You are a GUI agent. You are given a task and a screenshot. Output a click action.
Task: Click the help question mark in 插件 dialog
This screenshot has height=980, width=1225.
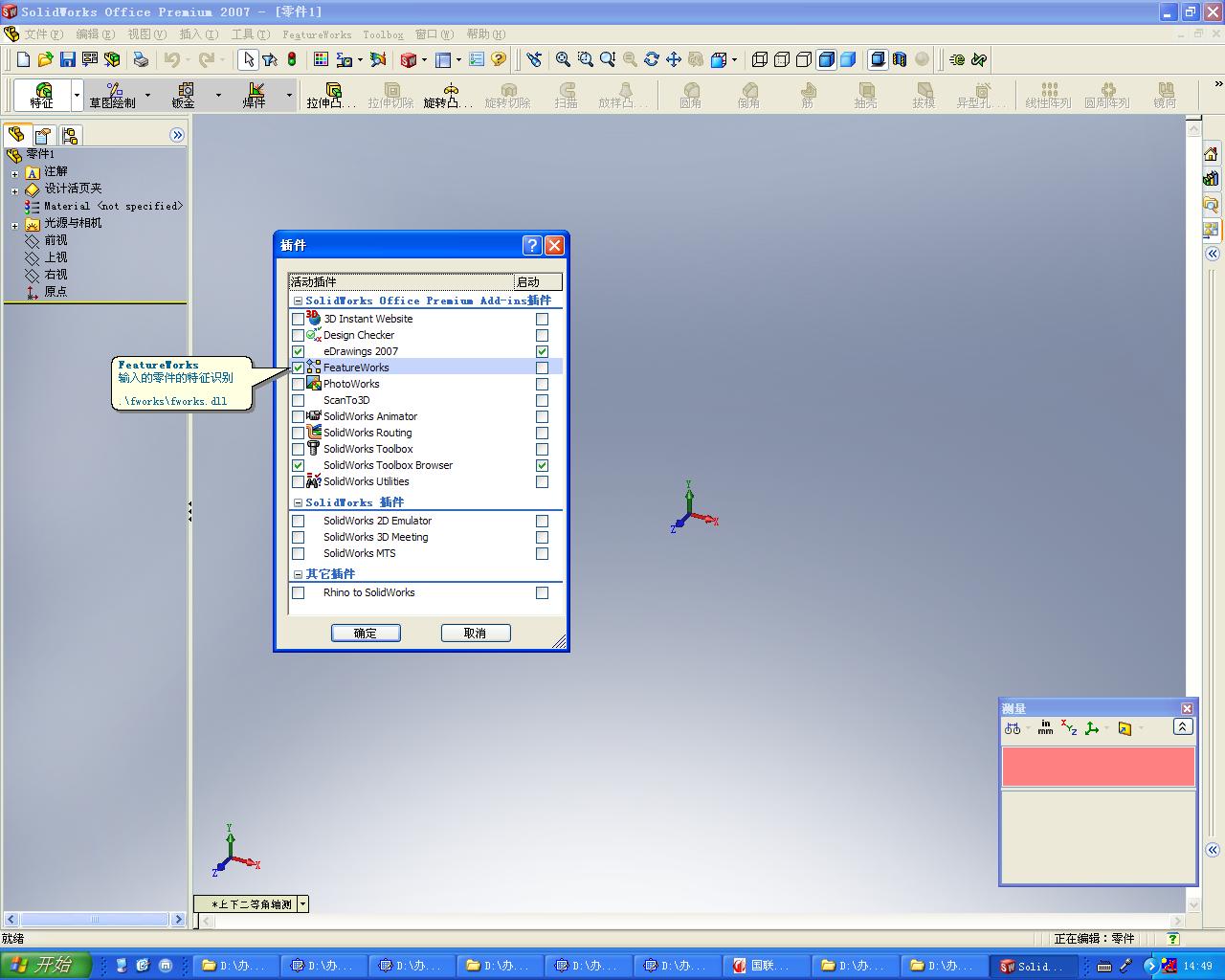pos(532,245)
